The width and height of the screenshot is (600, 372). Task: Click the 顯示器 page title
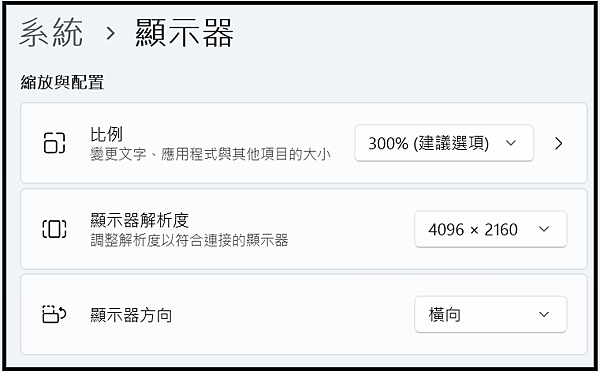[184, 33]
